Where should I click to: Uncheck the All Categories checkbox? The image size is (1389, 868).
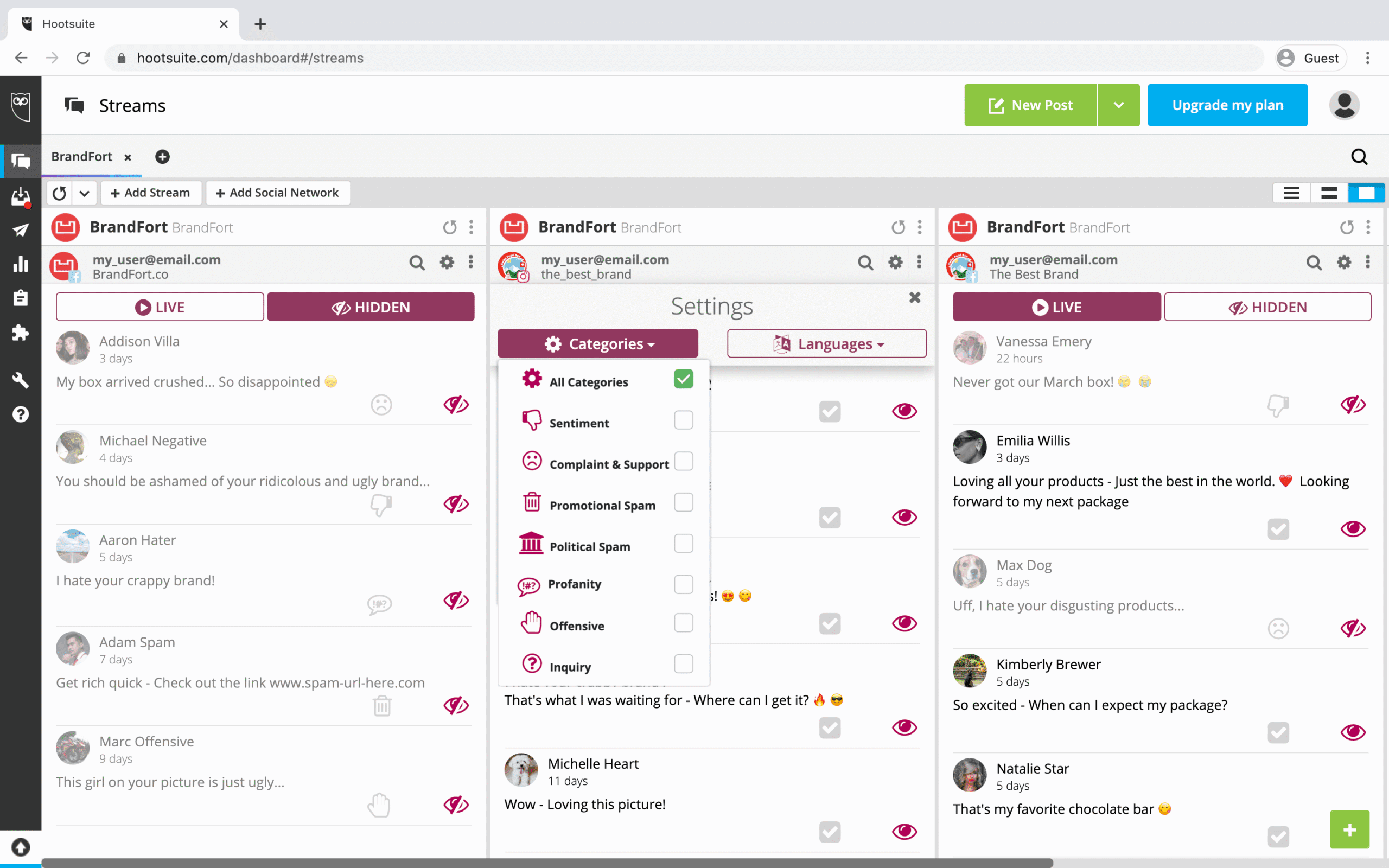point(683,379)
